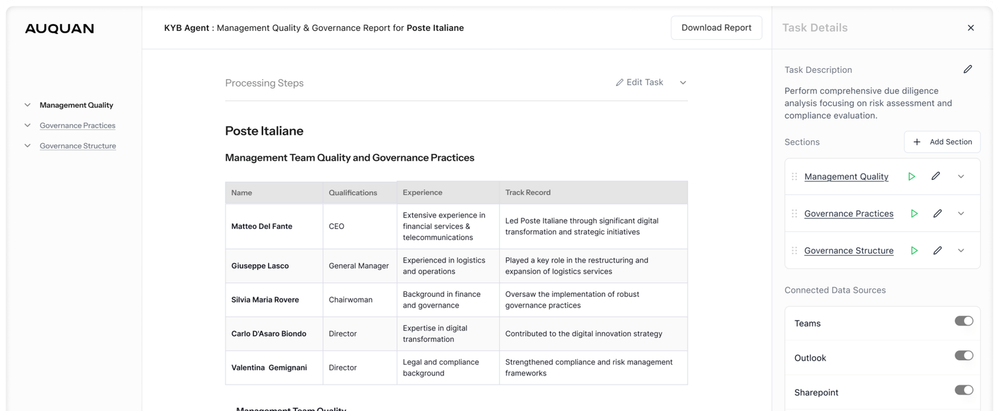Toggle chevron beside sidebar Governance Practices
This screenshot has height=411, width=1000.
click(27, 126)
